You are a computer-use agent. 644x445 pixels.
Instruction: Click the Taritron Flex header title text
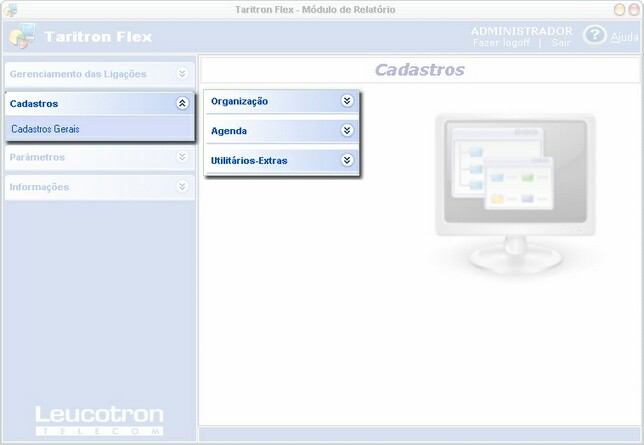click(98, 37)
